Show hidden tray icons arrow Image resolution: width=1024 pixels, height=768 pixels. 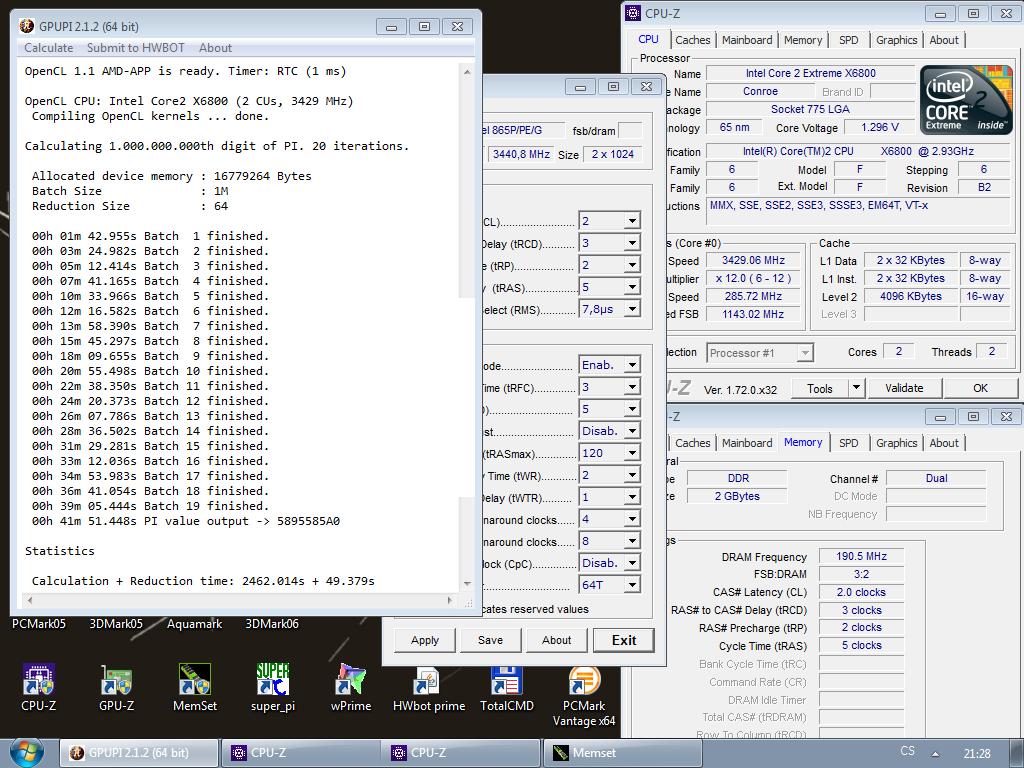pos(935,754)
